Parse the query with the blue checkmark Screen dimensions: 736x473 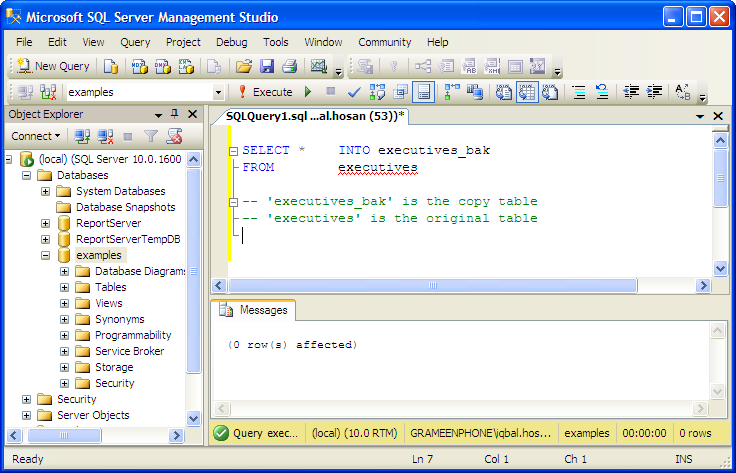(354, 92)
